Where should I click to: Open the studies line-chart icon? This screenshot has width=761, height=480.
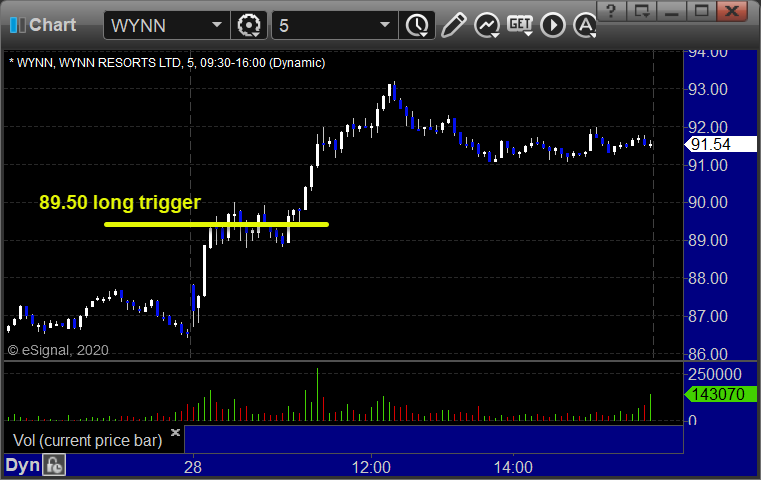487,25
